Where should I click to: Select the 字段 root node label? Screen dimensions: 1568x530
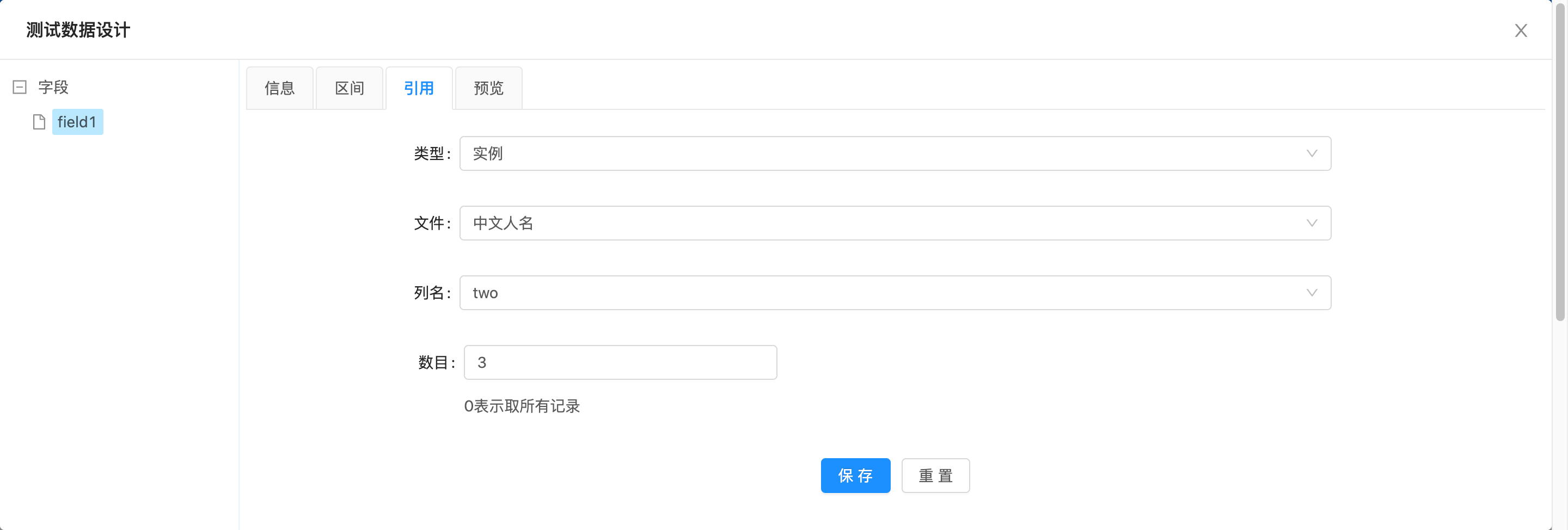click(x=53, y=87)
